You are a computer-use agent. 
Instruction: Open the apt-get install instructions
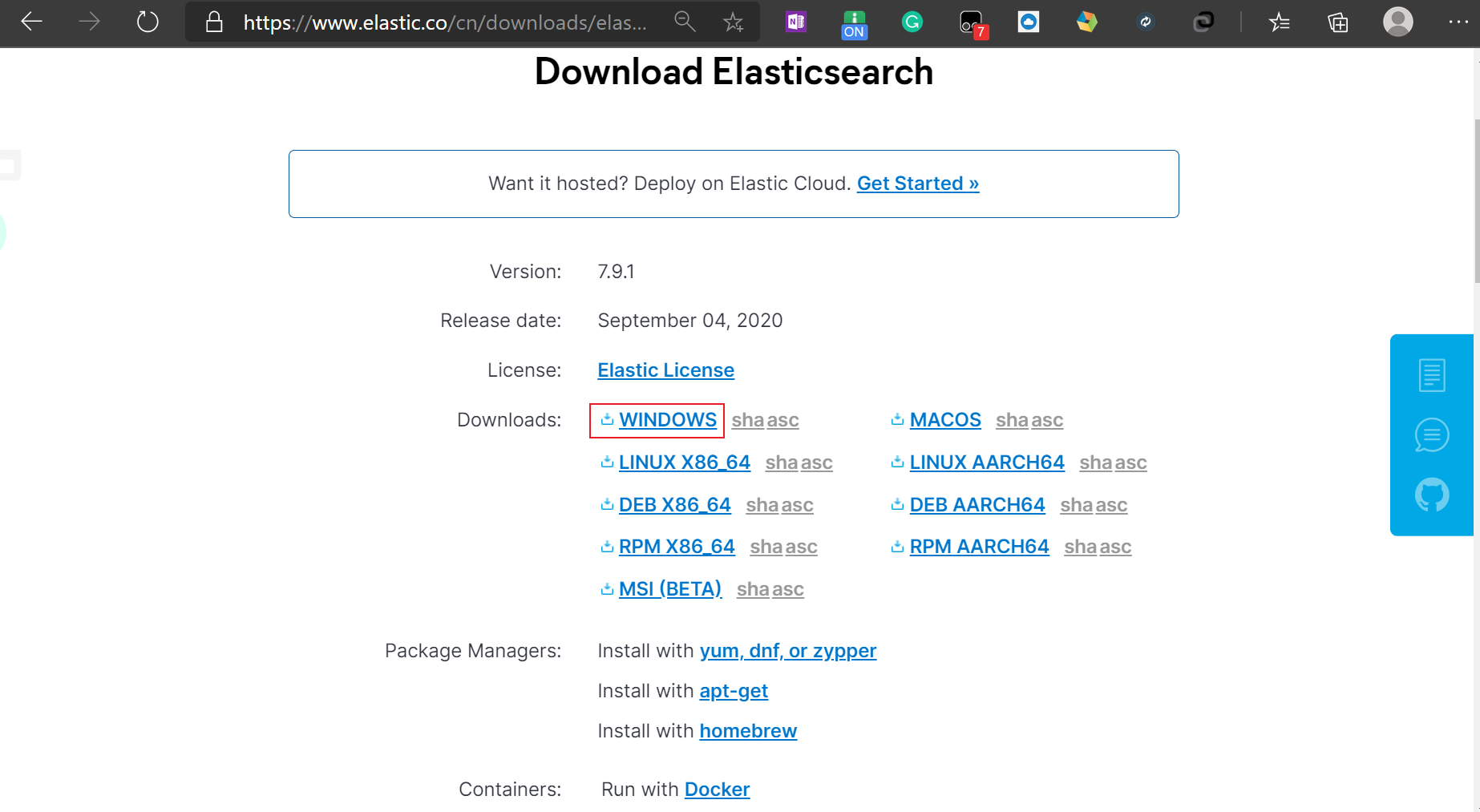point(734,691)
